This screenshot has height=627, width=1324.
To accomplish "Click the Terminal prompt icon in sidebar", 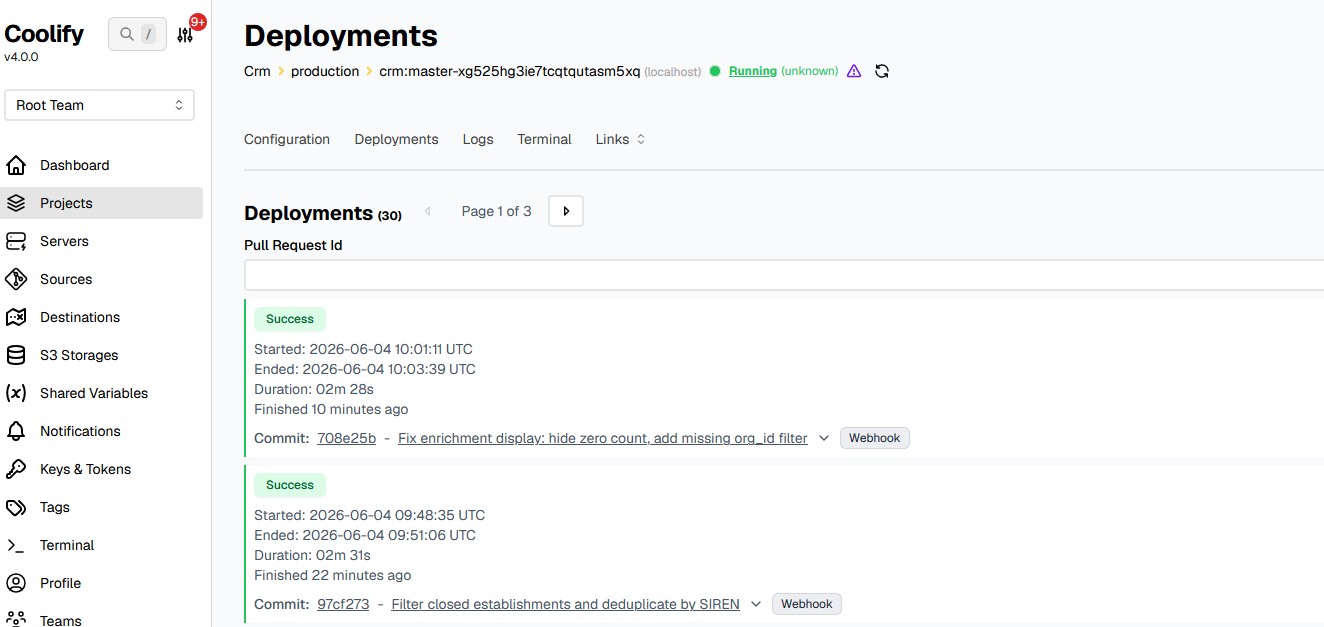I will (x=16, y=545).
